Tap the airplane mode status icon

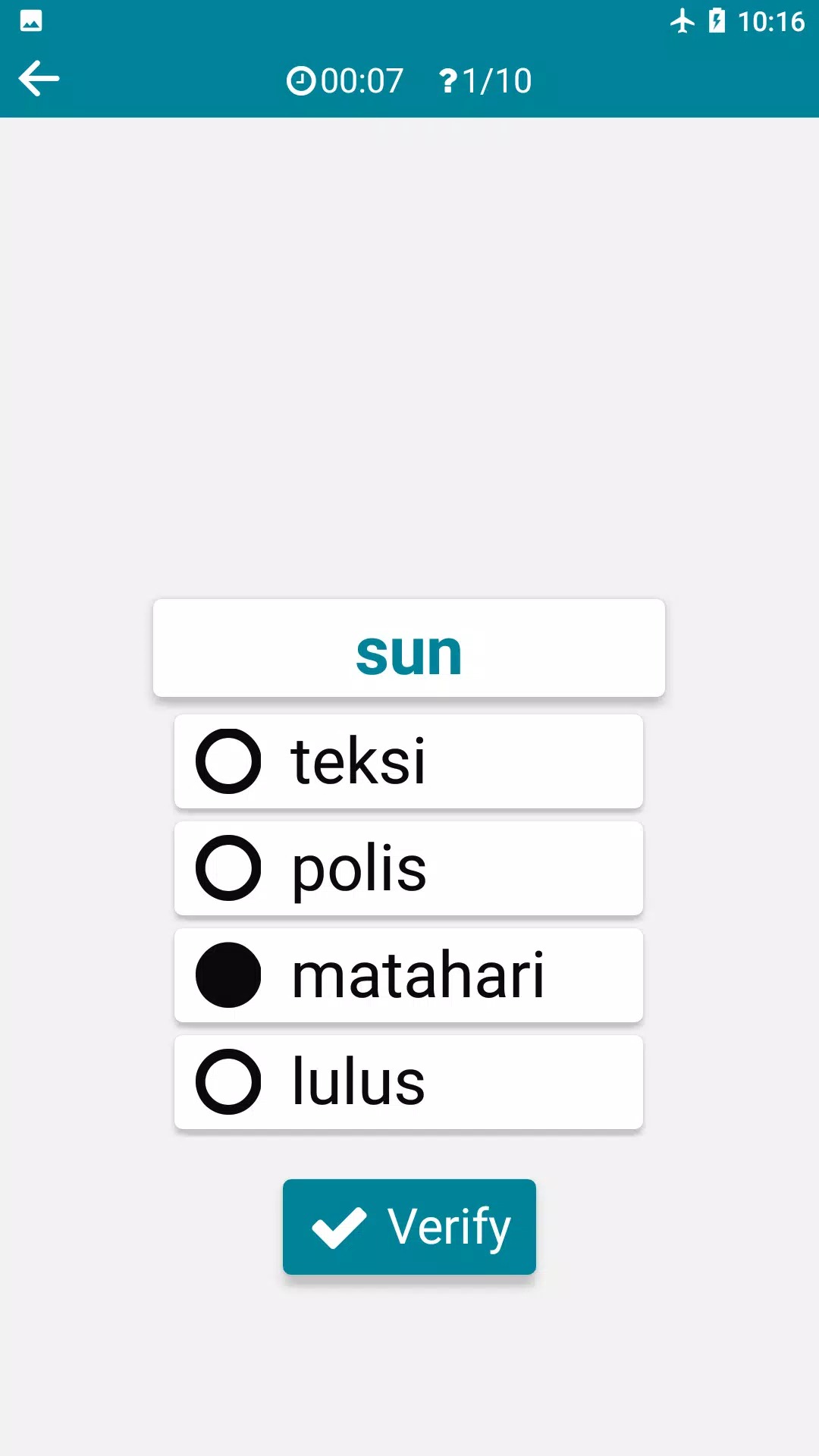coord(682,20)
